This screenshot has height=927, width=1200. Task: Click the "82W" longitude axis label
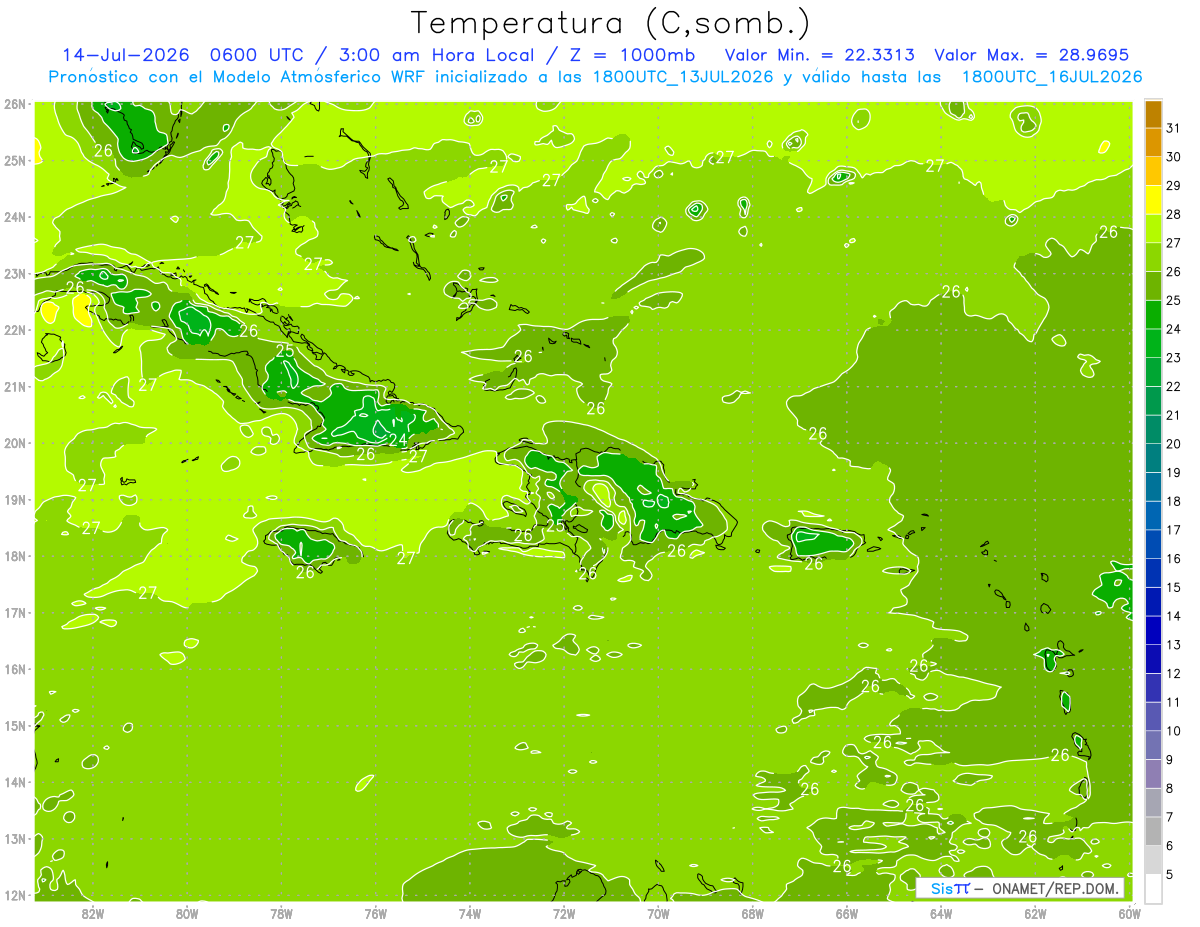[x=93, y=913]
